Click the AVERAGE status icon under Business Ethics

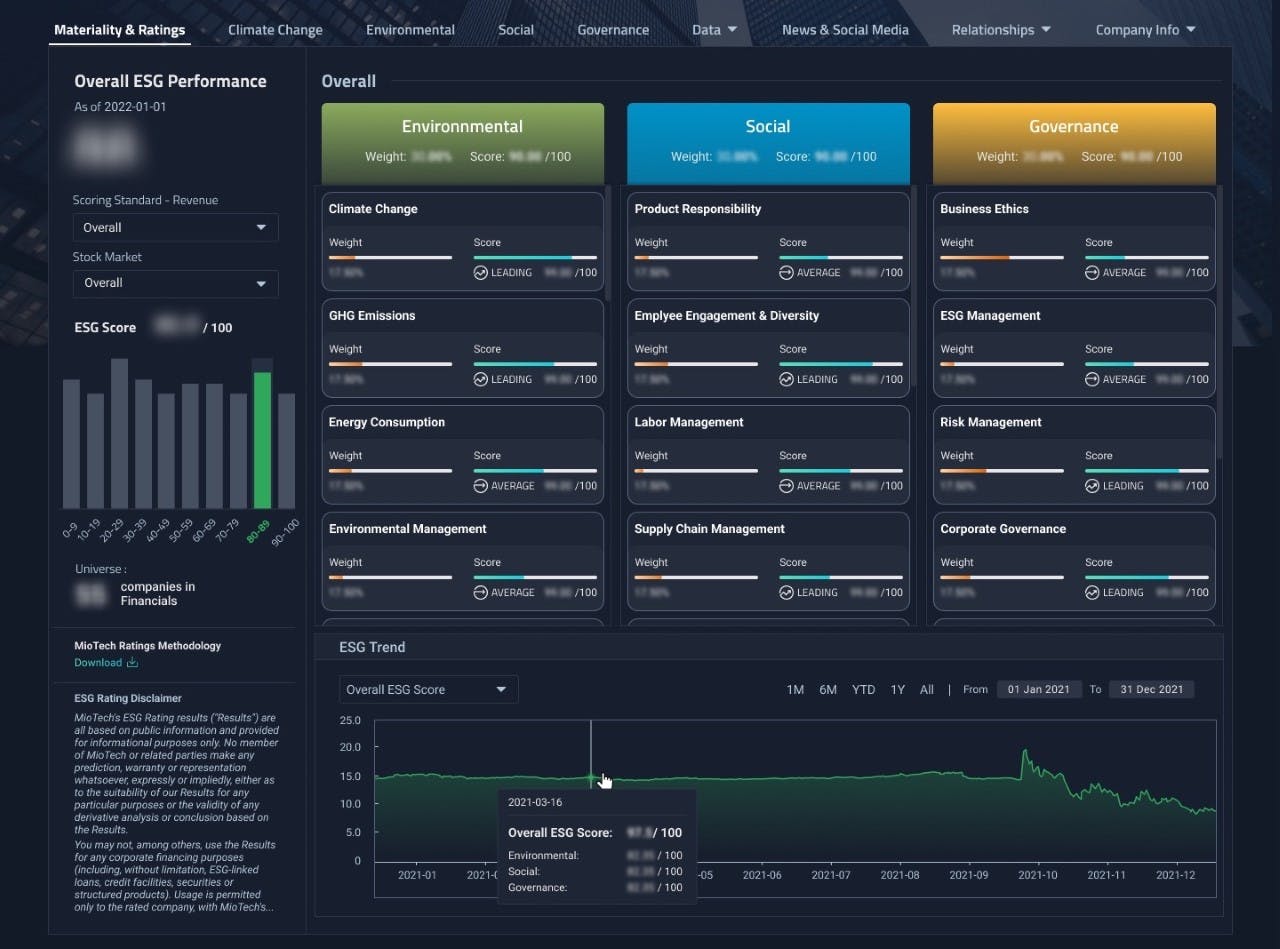[1092, 273]
